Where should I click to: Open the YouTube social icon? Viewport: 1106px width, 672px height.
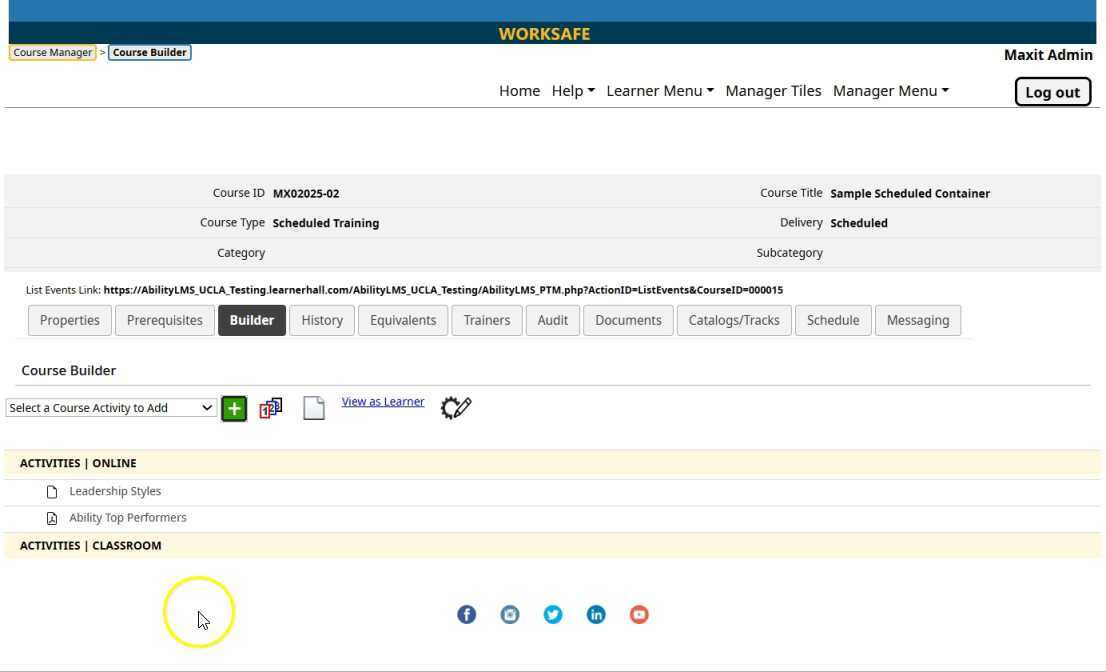click(639, 615)
